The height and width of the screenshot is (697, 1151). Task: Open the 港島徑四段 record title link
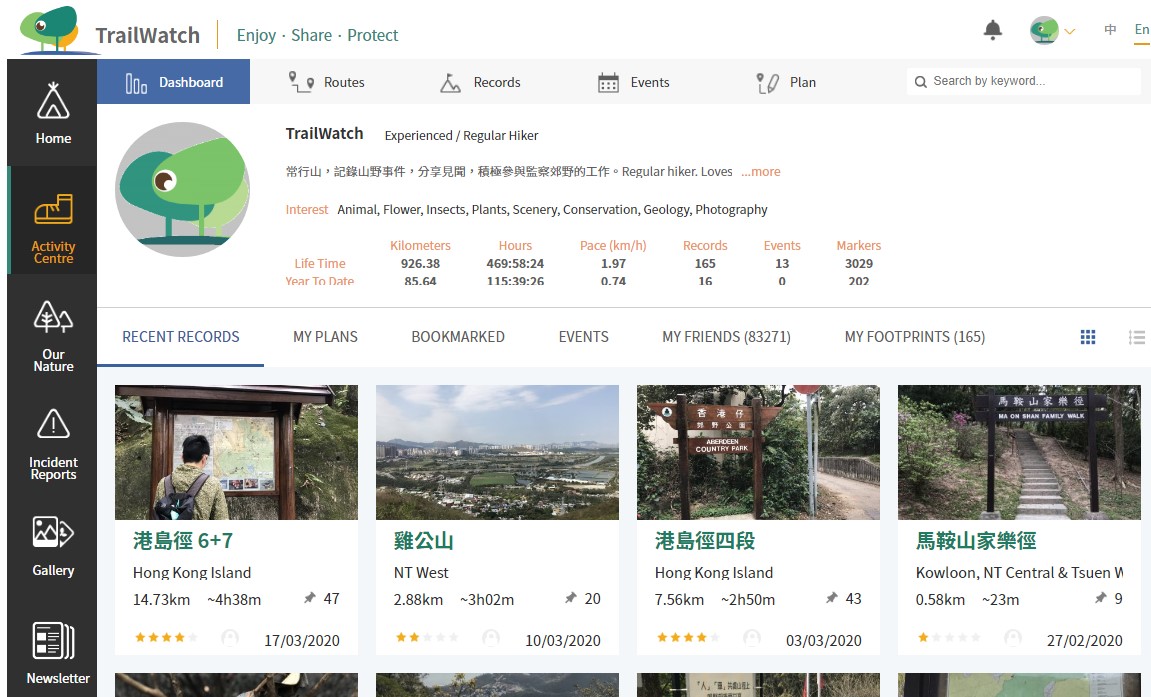pyautogui.click(x=705, y=541)
